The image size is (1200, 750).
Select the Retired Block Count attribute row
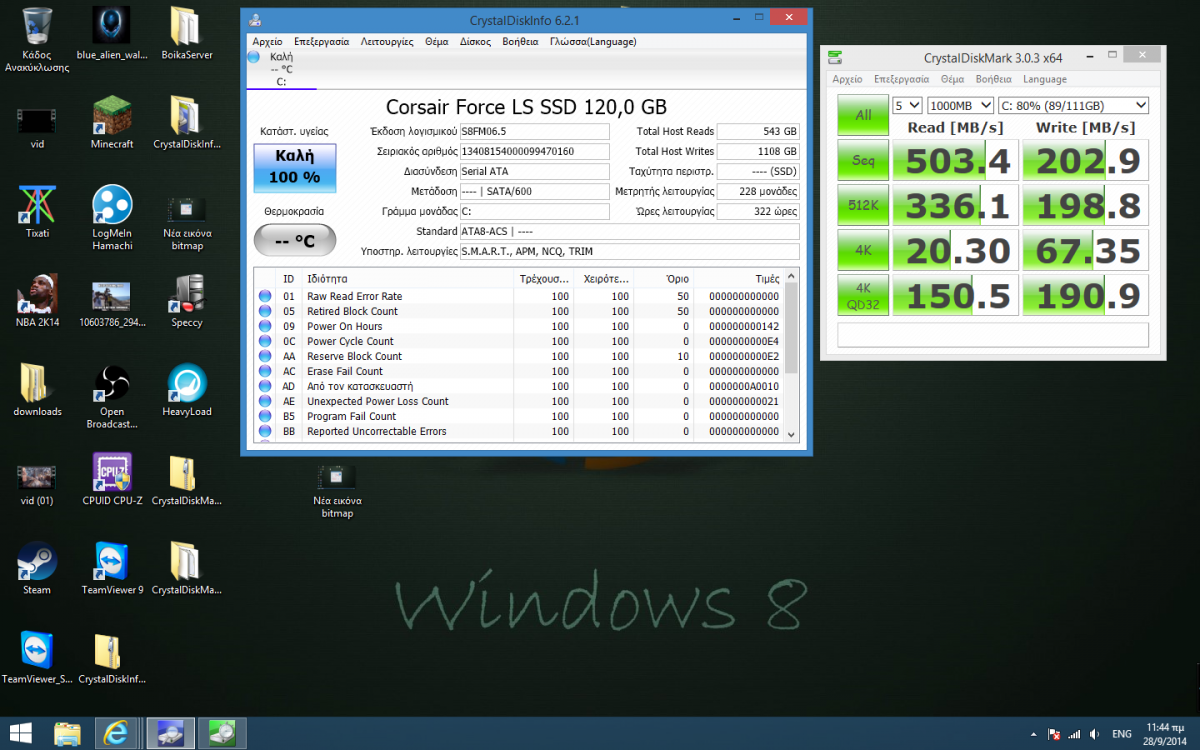(x=519, y=311)
